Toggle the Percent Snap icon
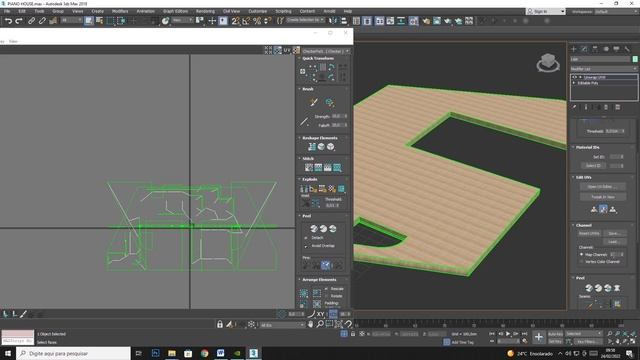Image resolution: width=640 pixels, height=360 pixels. coord(257,21)
